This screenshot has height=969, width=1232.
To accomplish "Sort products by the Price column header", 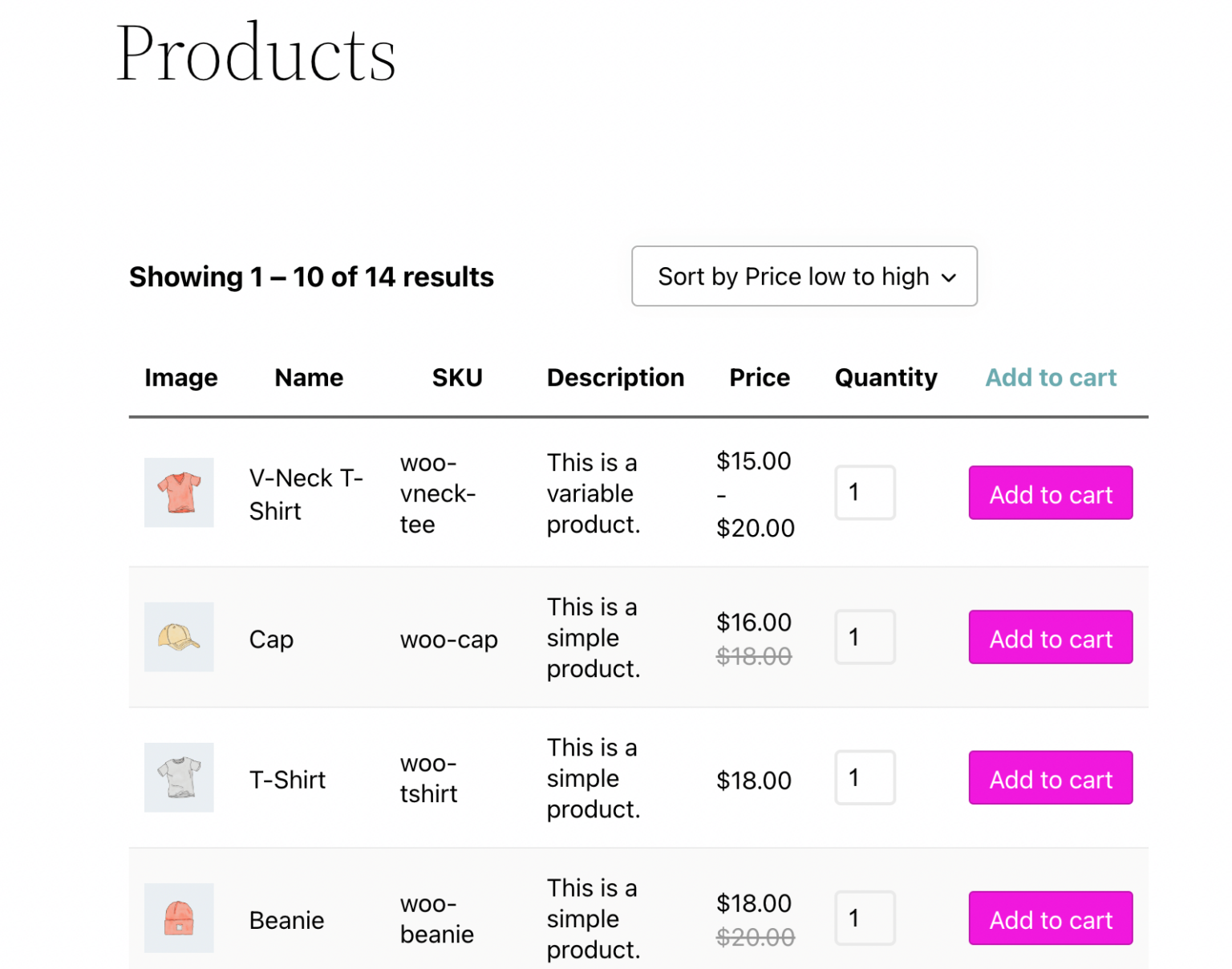I will click(759, 377).
